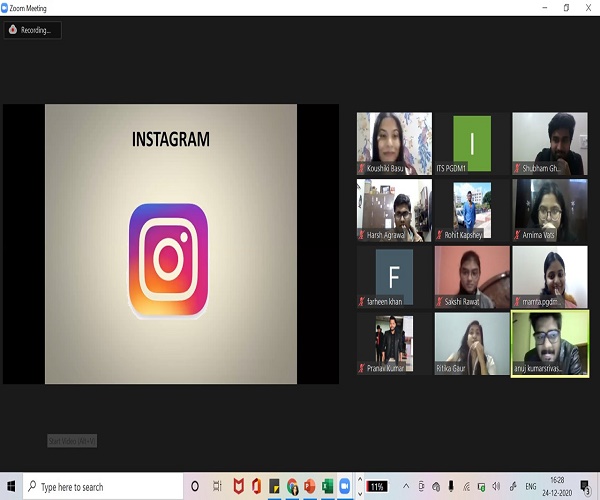The width and height of the screenshot is (600, 500).
Task: Click the 'Type here to search' box
Action: click(103, 486)
